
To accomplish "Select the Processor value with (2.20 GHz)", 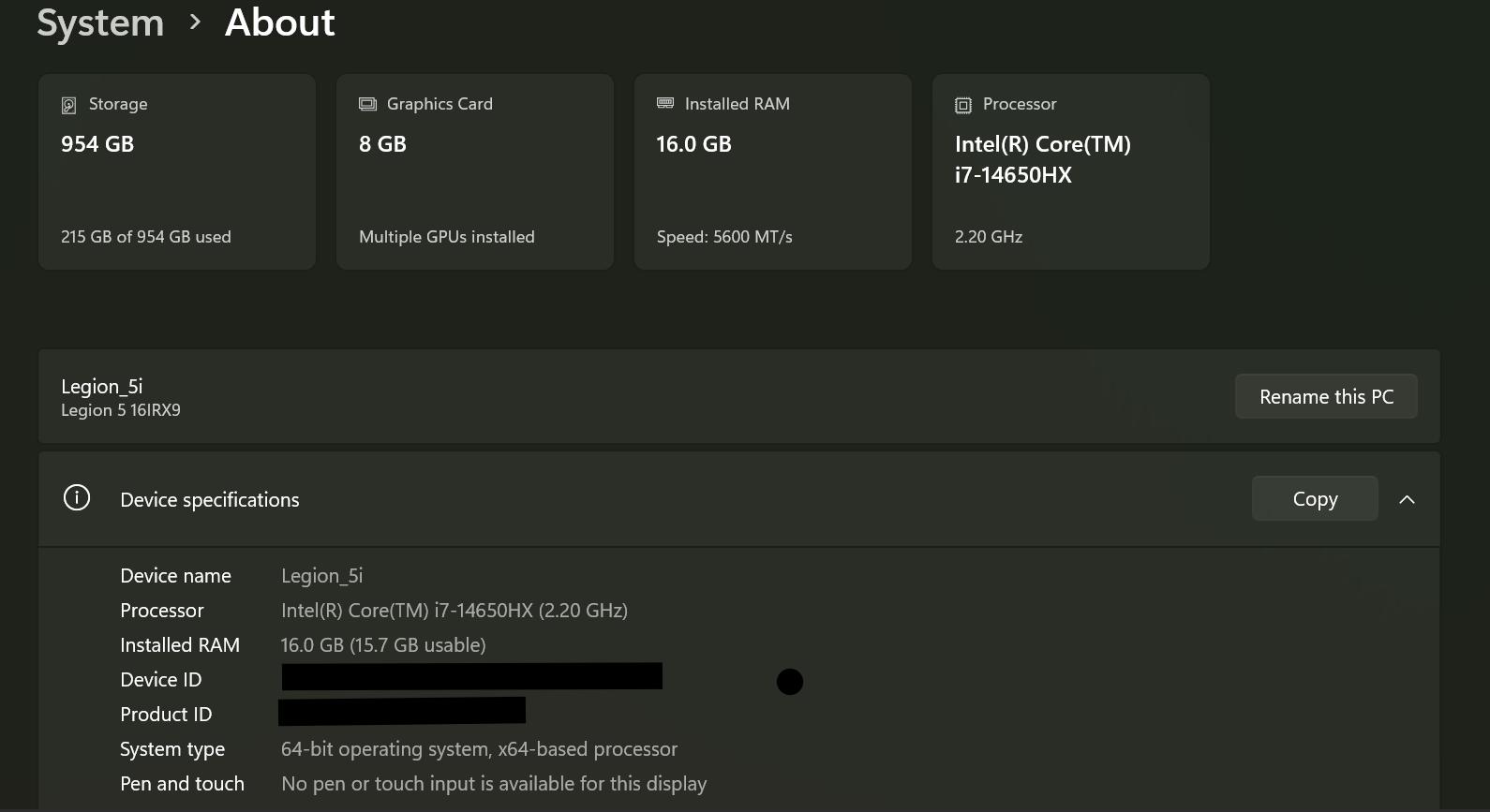I will (454, 611).
